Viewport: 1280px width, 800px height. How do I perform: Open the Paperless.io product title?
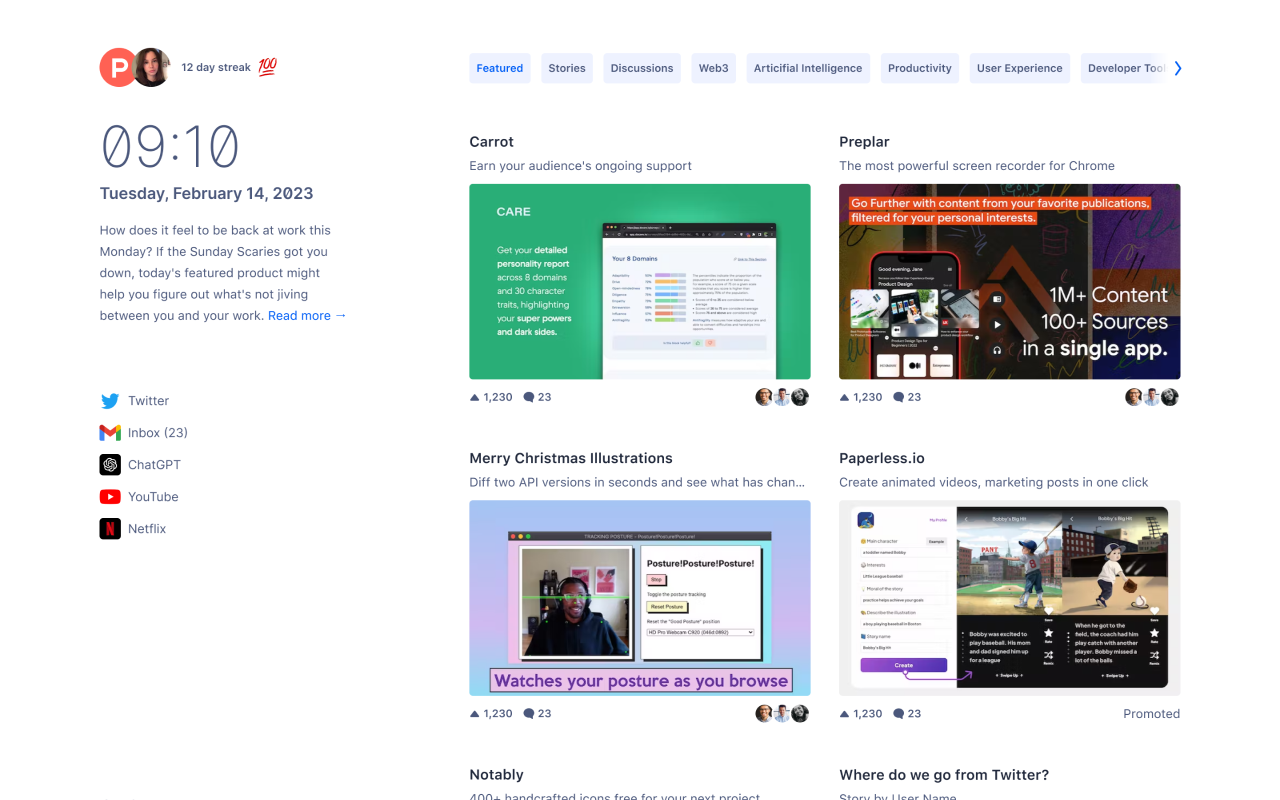882,458
